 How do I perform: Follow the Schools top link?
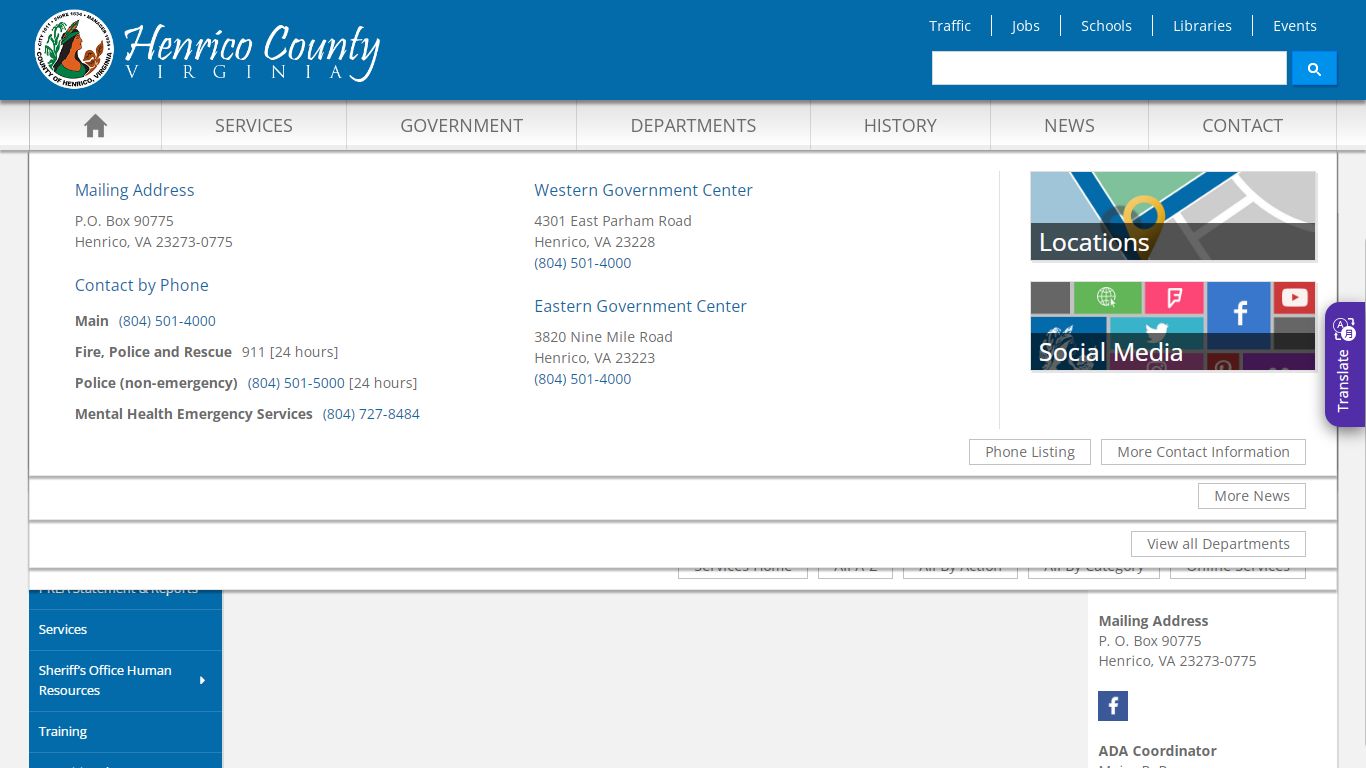[x=1106, y=26]
